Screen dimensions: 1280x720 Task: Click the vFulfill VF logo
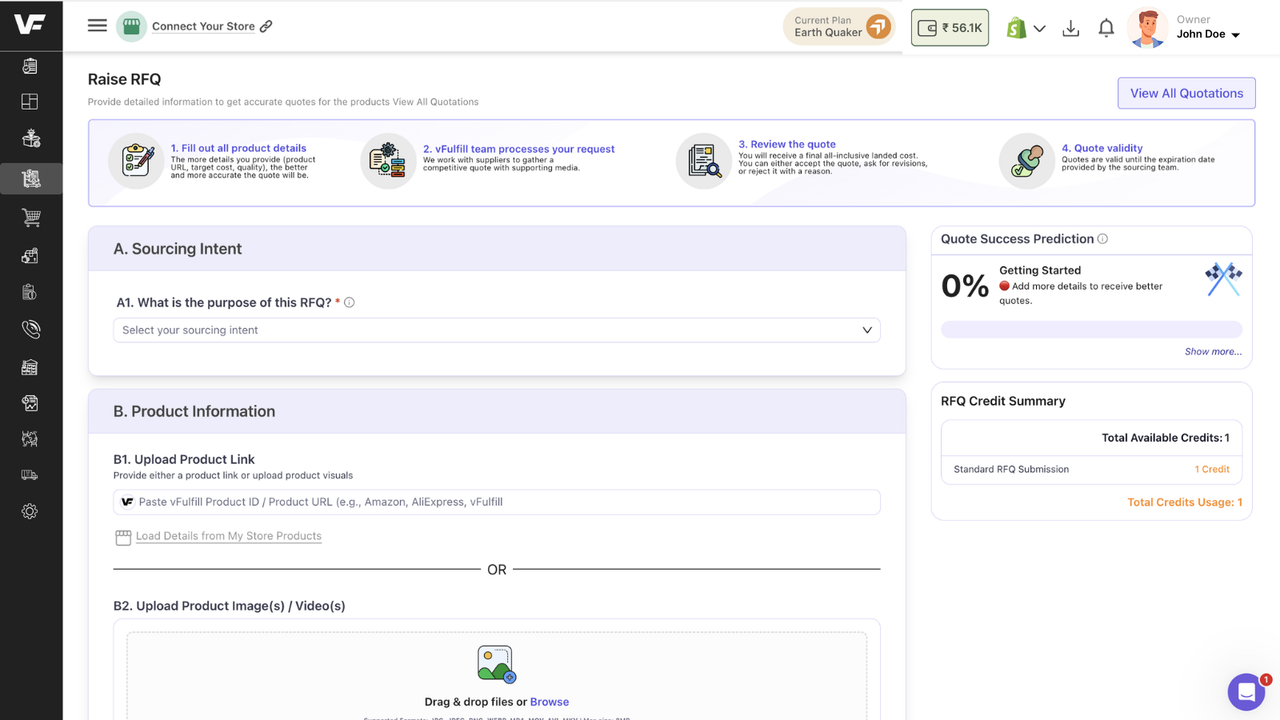(x=30, y=25)
